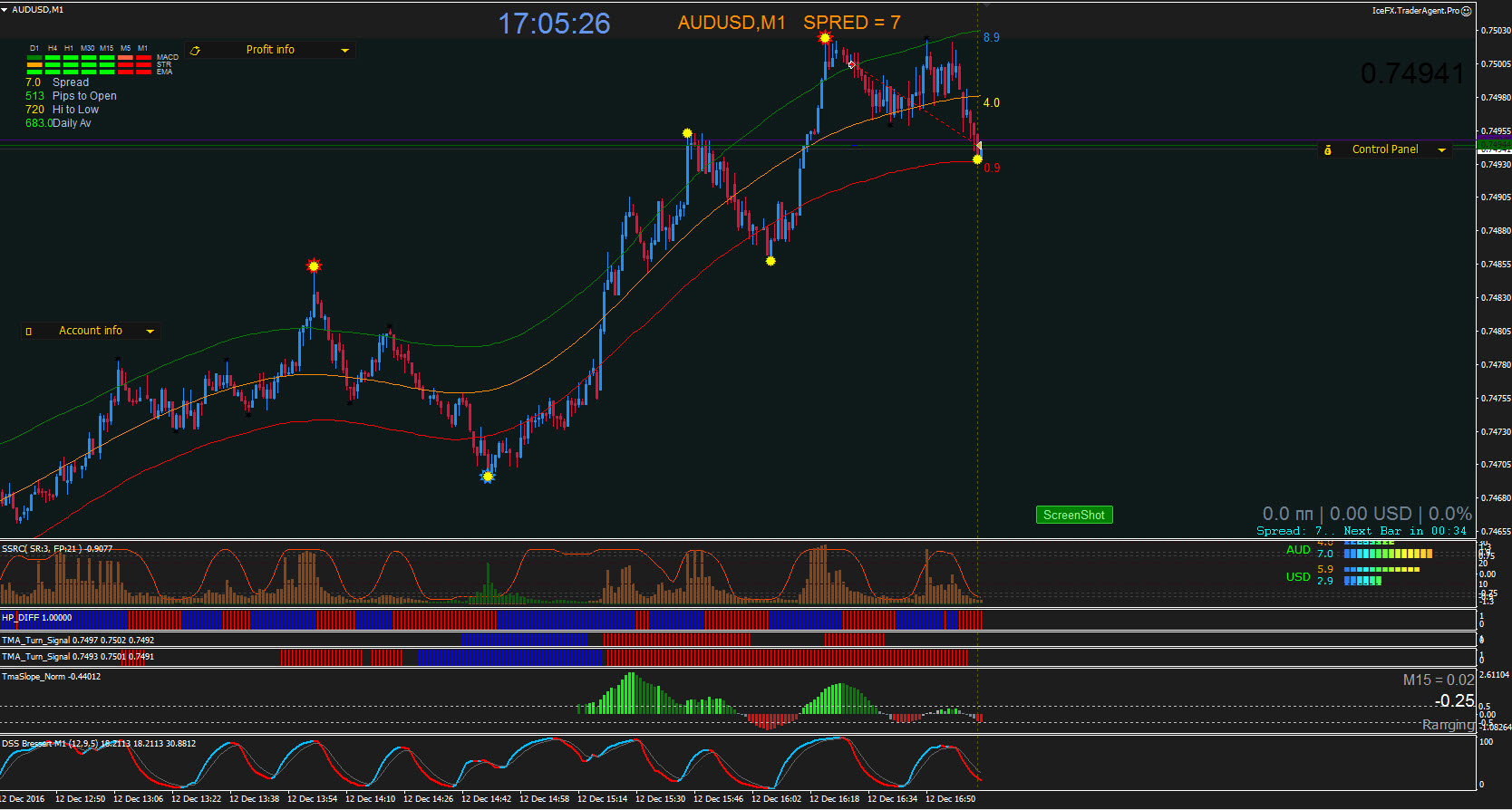The image size is (1512, 810).
Task: Click the Account info panel icon
Action: [x=29, y=332]
